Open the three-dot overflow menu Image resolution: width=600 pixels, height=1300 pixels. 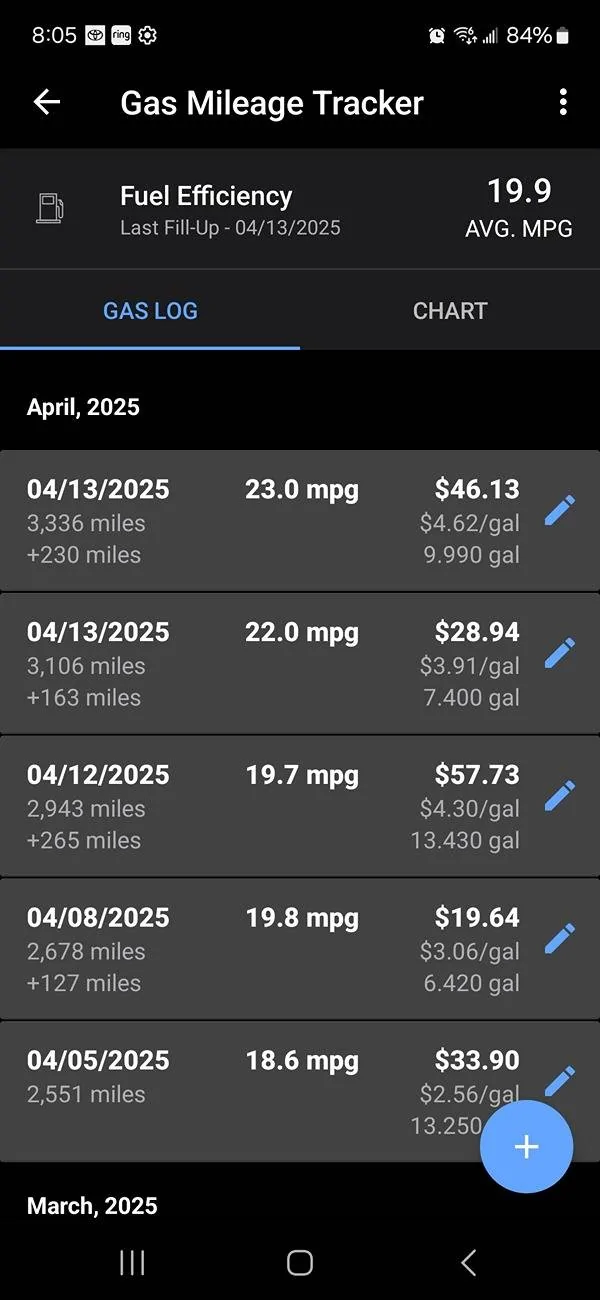pos(563,102)
